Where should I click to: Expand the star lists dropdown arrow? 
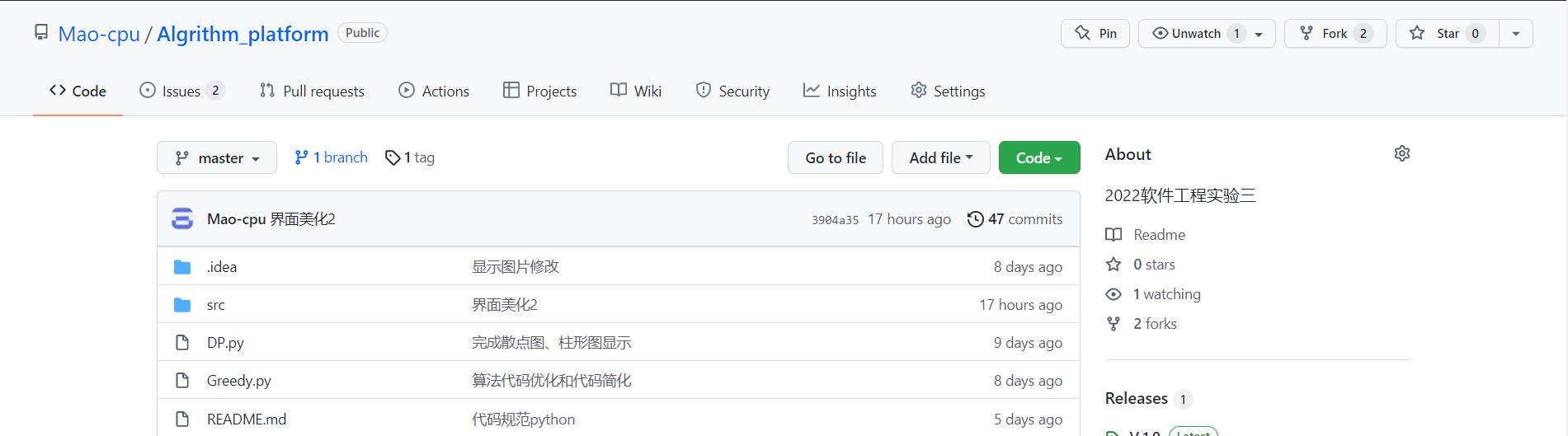coord(1515,34)
